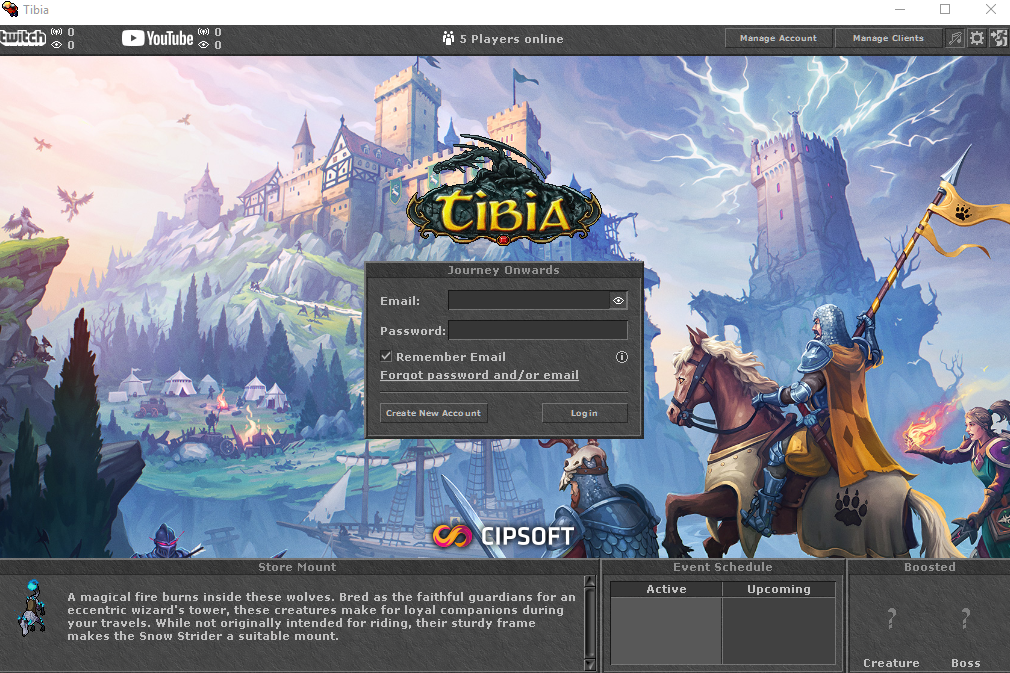
Task: Click the boosted Boss question mark
Action: (965, 619)
